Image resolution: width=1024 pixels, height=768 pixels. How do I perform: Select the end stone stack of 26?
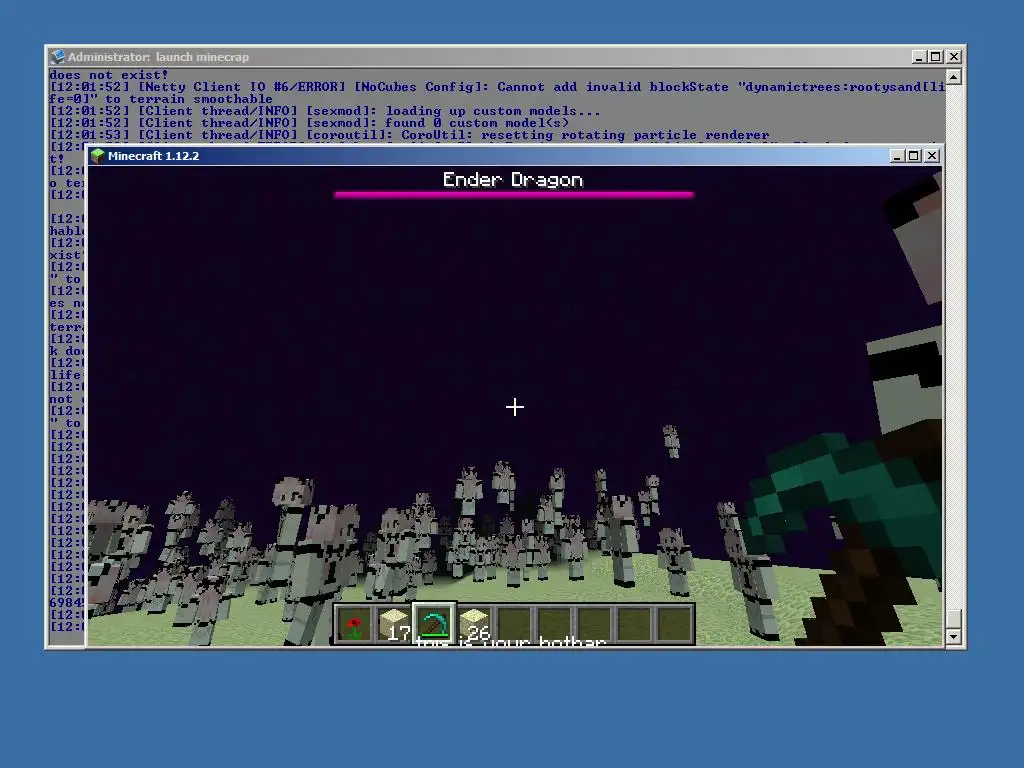(475, 624)
